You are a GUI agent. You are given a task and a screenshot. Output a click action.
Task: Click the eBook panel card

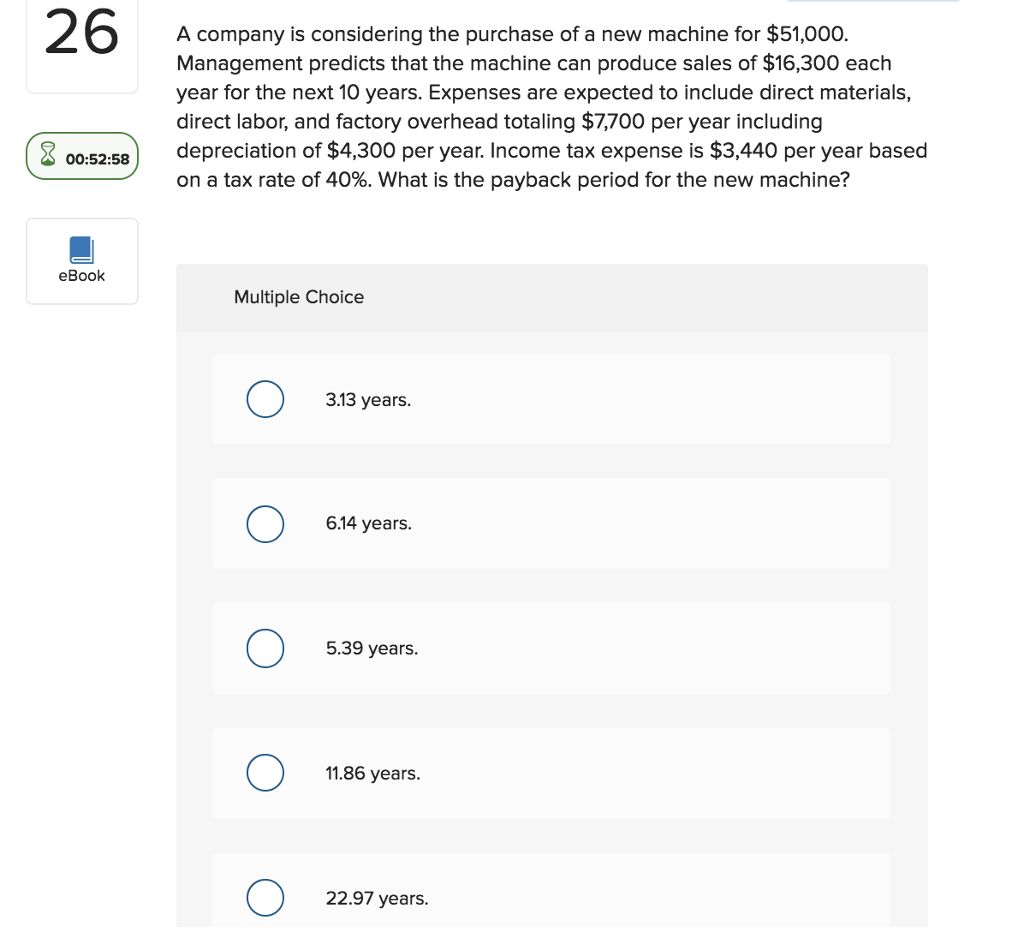point(82,260)
